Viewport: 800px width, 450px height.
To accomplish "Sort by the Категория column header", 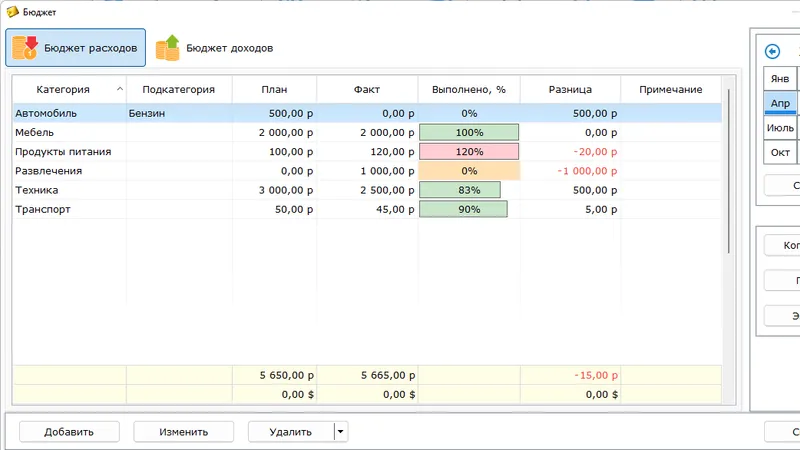I will pos(63,89).
